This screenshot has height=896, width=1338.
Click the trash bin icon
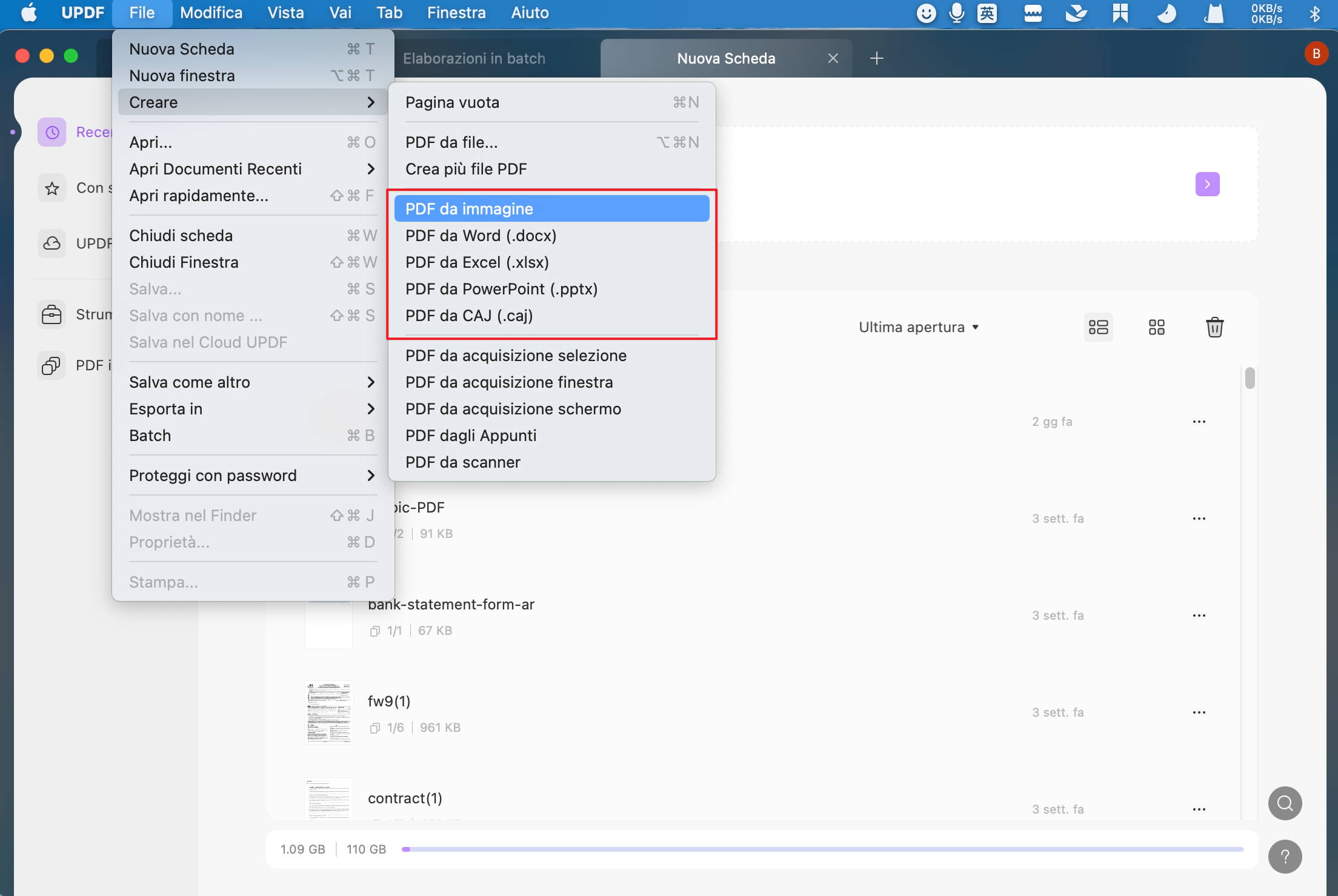pyautogui.click(x=1214, y=327)
